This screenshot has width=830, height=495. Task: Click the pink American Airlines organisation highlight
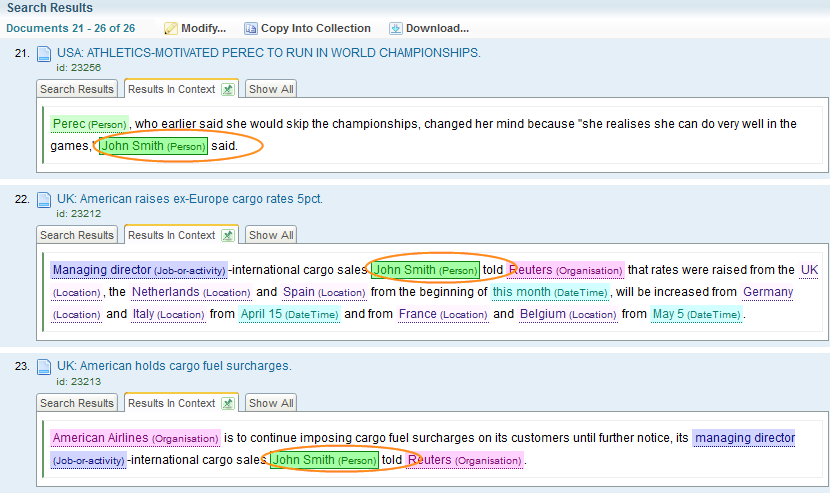[135, 438]
